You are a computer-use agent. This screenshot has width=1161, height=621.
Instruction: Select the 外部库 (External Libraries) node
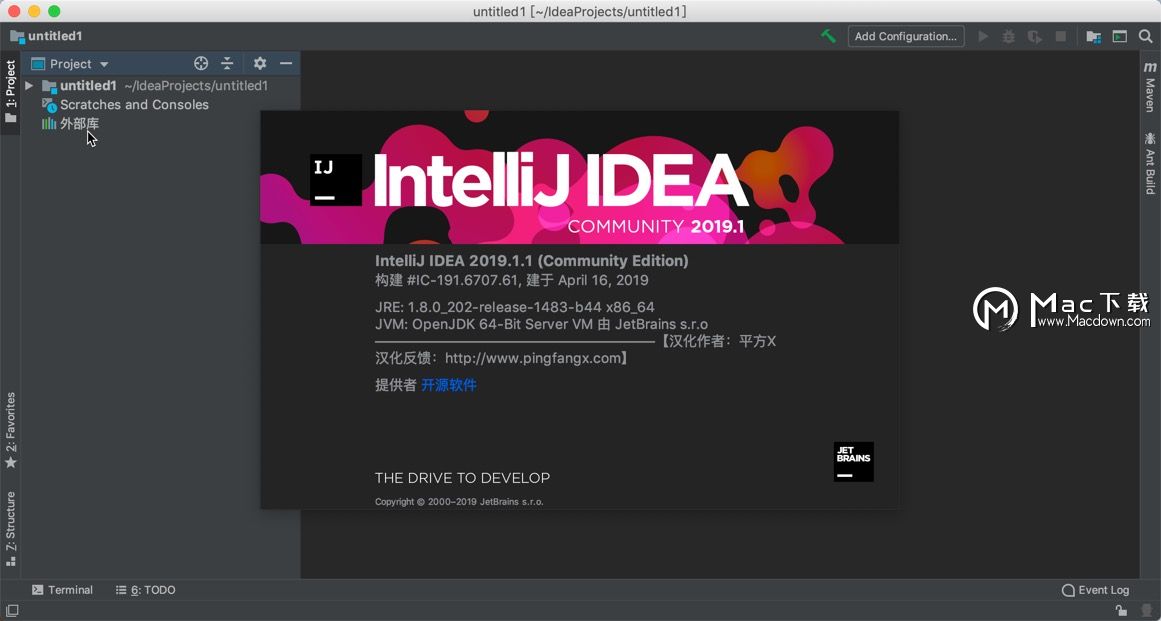pos(79,124)
